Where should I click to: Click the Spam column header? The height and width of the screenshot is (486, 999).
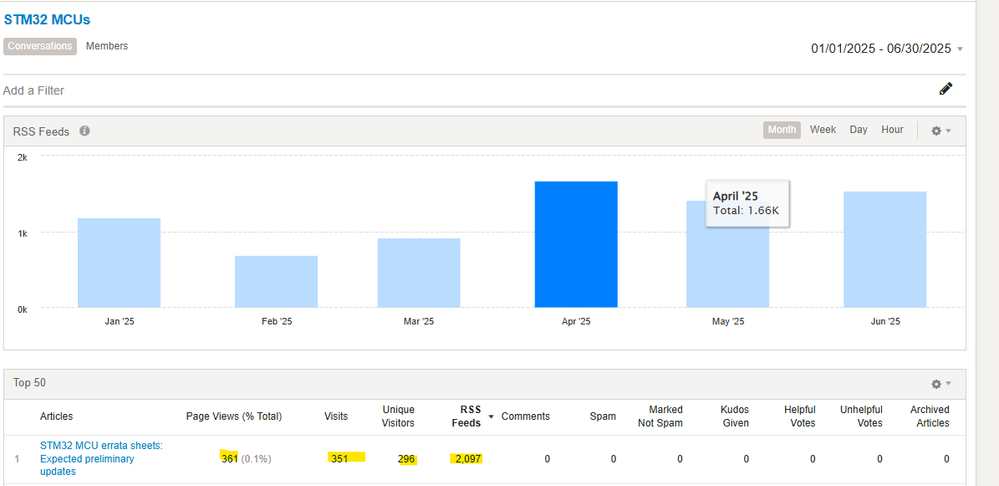[602, 417]
